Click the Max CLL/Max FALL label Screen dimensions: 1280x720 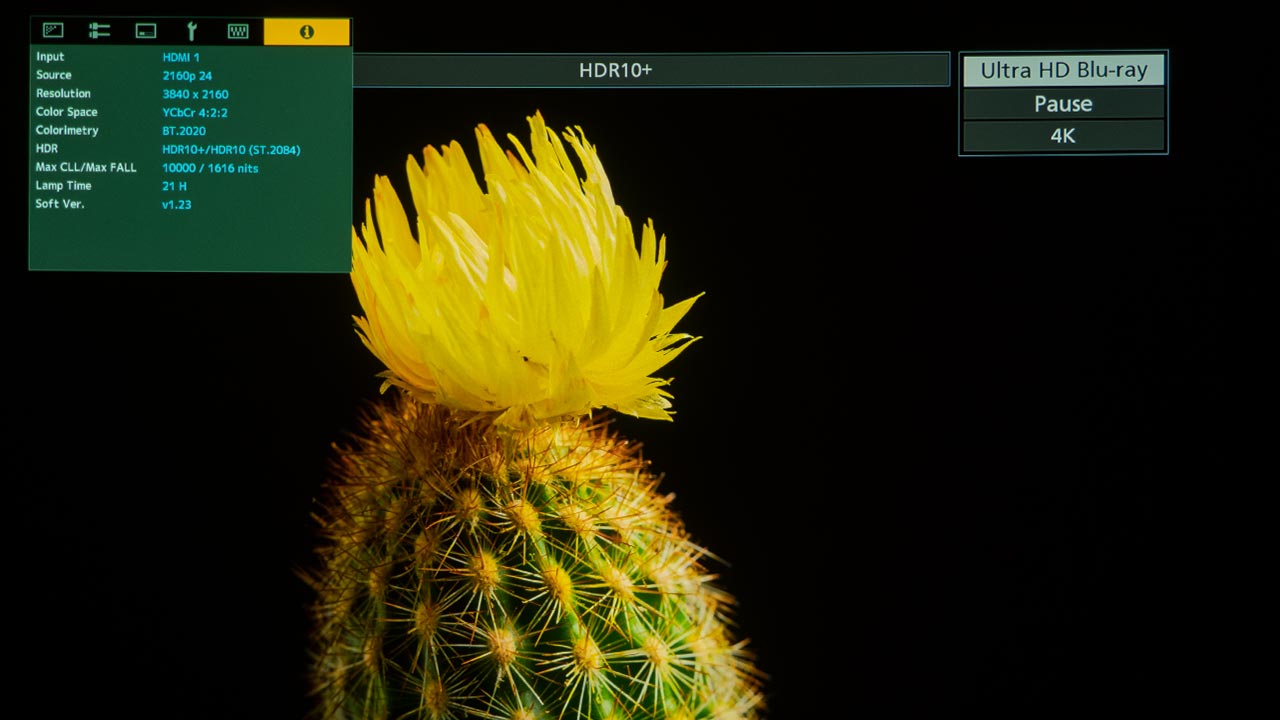coord(86,167)
